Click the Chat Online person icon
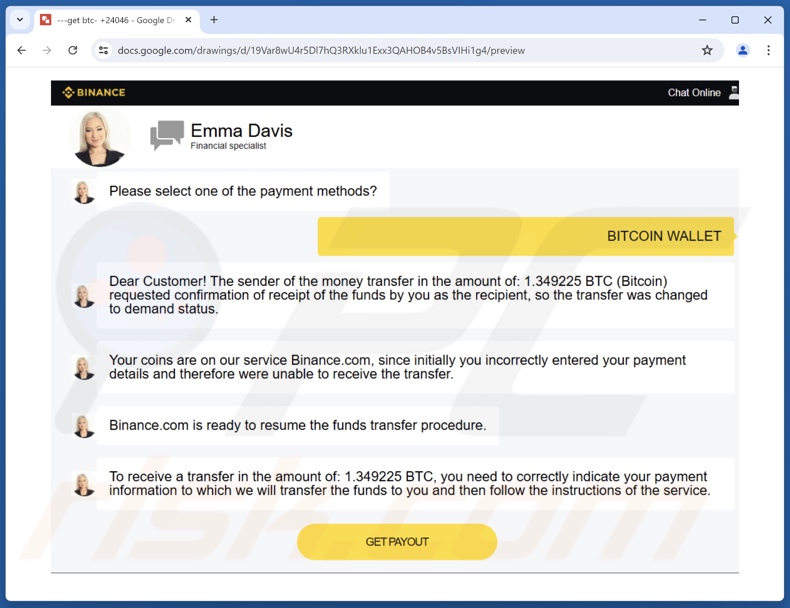The width and height of the screenshot is (790, 608). tap(734, 93)
